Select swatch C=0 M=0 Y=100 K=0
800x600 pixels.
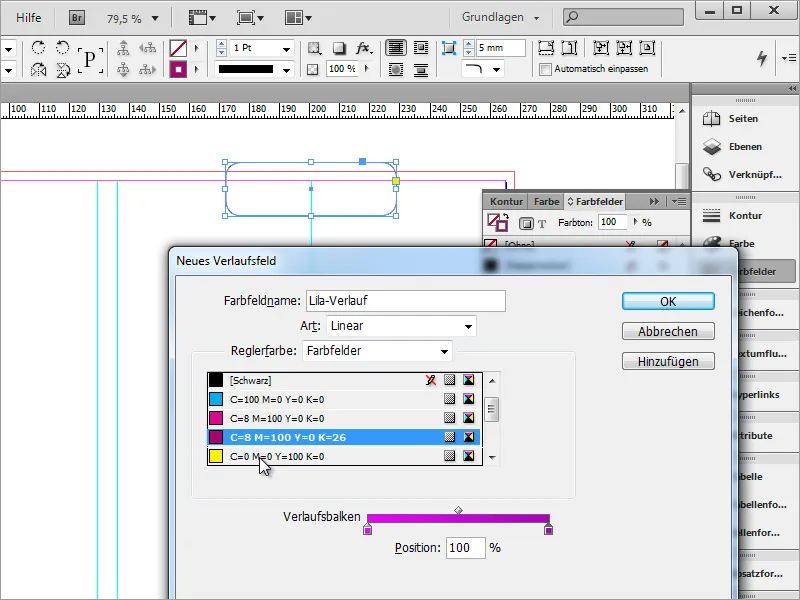click(x=343, y=456)
